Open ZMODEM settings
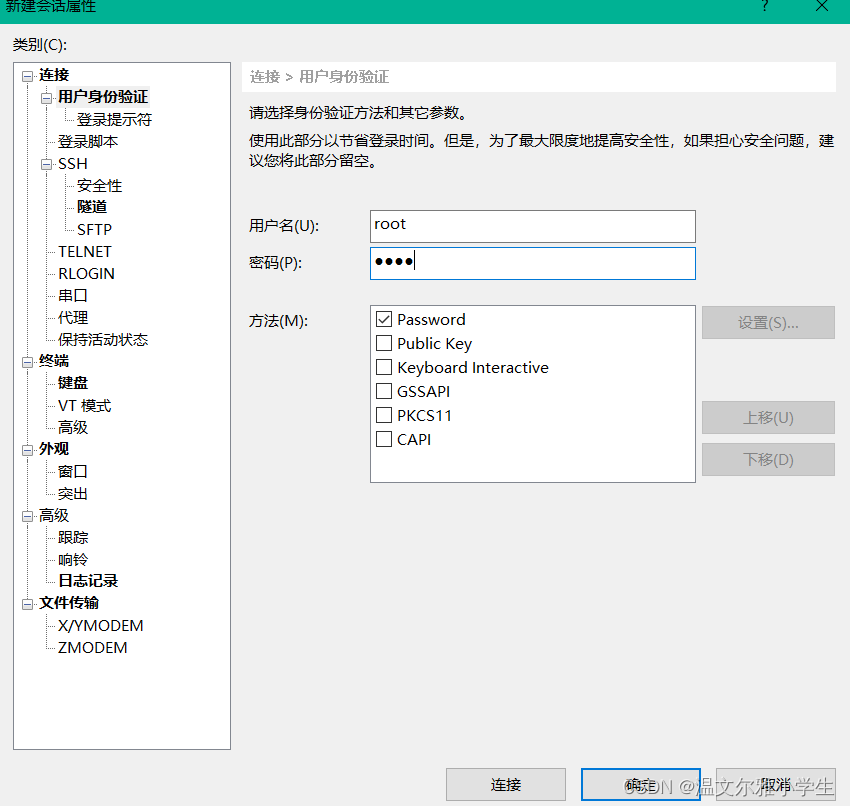The image size is (850, 806). pos(92,648)
